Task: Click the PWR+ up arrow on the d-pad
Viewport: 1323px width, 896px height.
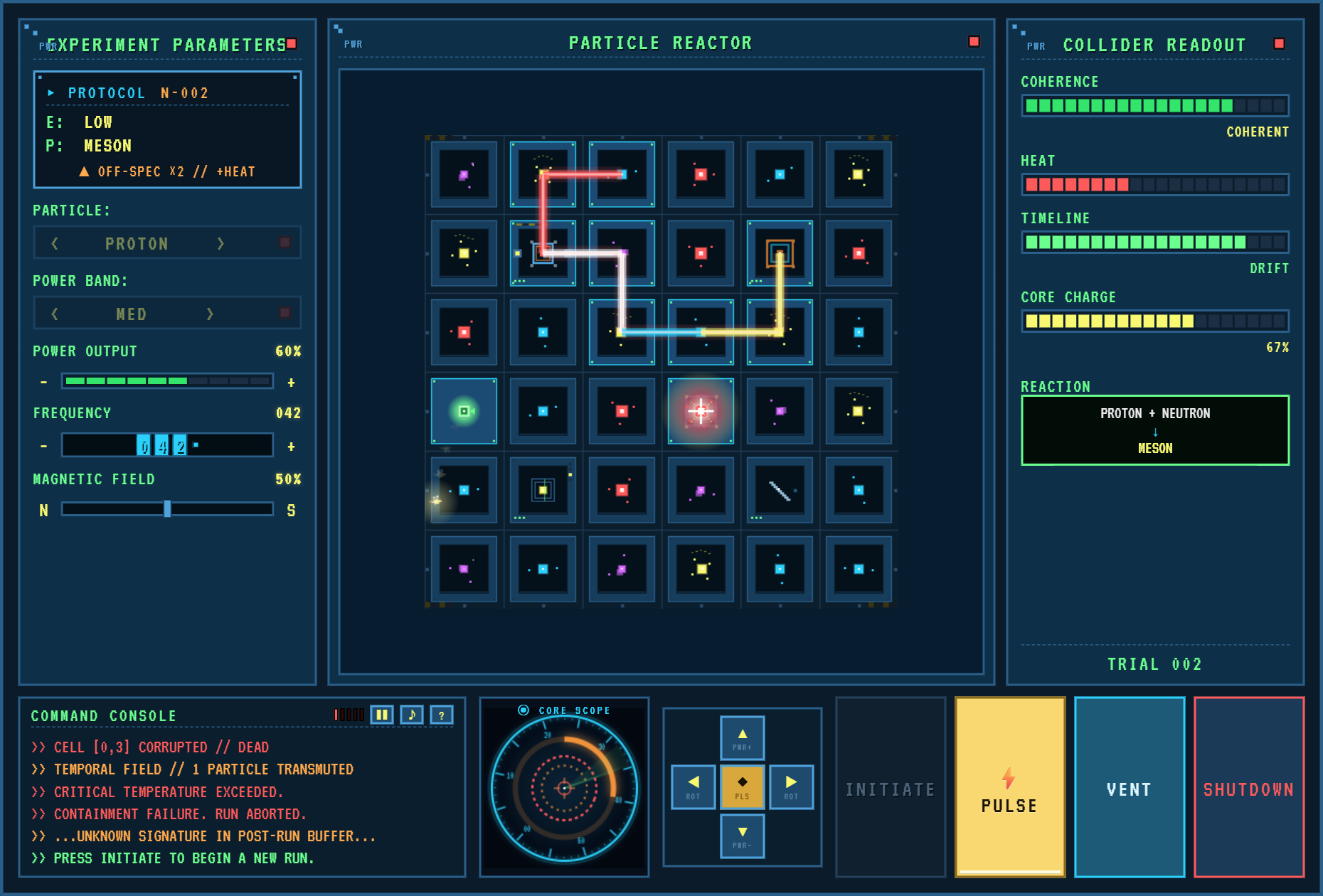Action: pos(742,738)
